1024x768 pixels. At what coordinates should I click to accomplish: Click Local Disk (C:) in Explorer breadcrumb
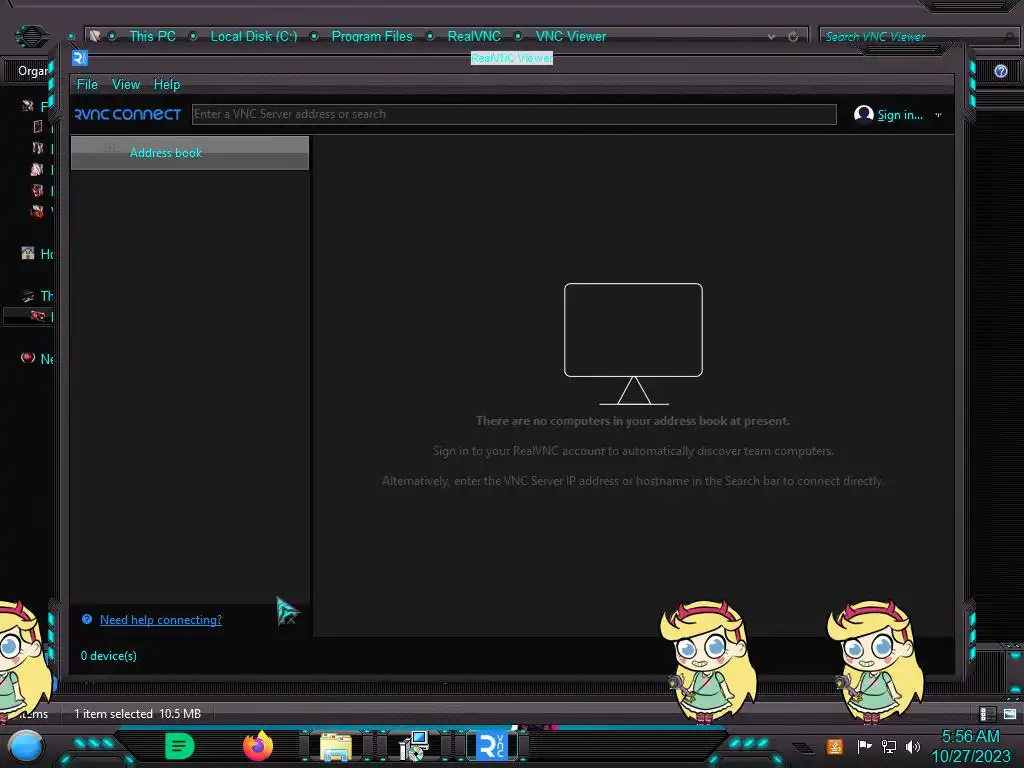point(253,37)
